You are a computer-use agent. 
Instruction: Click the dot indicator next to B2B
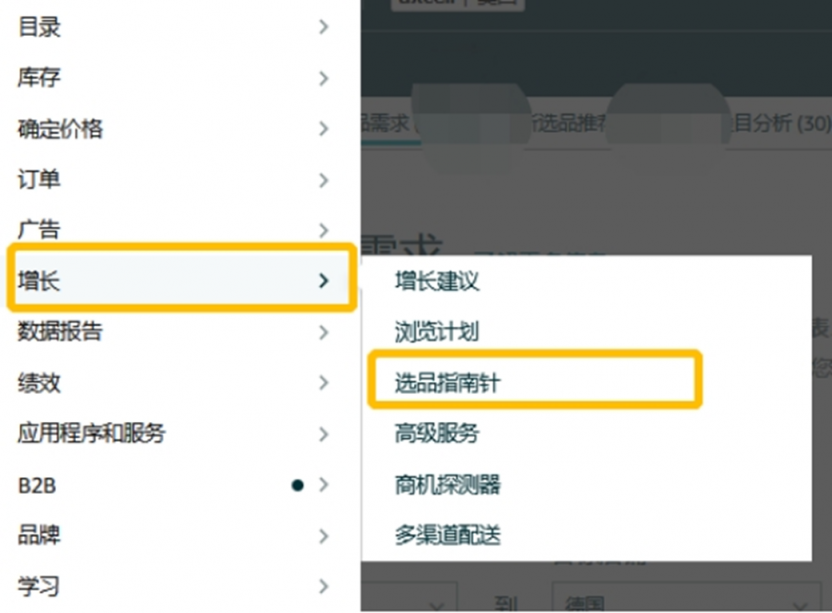pyautogui.click(x=298, y=485)
